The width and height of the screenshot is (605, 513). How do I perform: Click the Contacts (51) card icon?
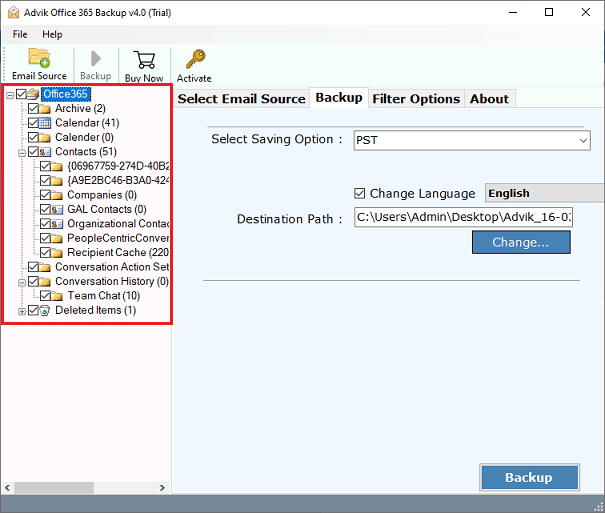(45, 152)
